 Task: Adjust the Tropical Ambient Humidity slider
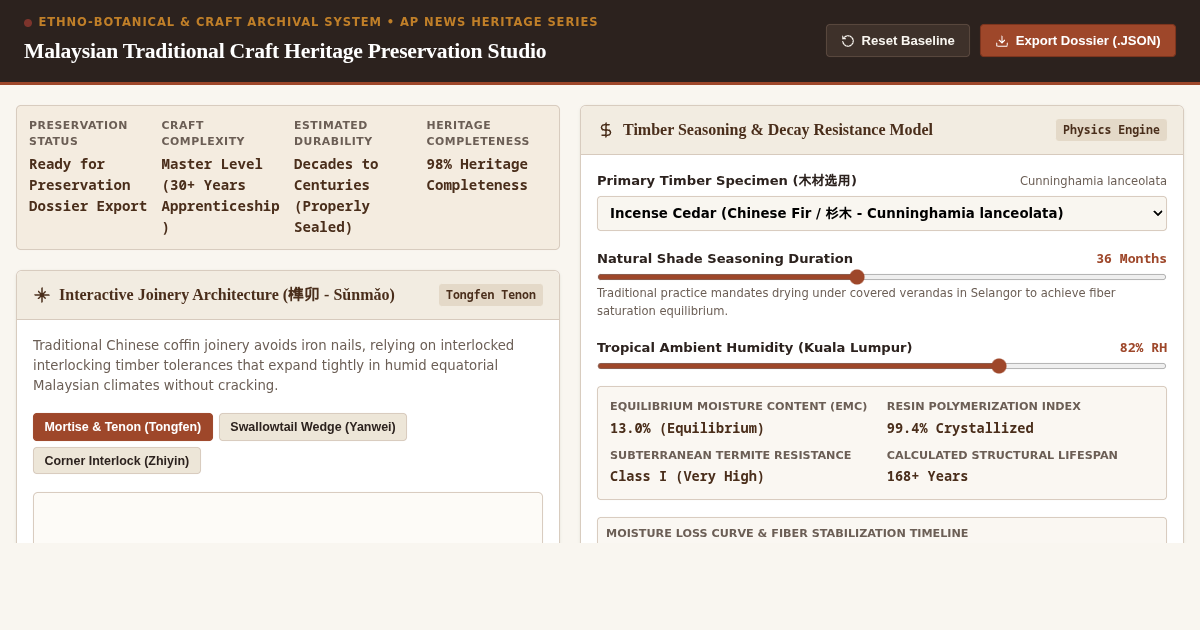(x=882, y=366)
